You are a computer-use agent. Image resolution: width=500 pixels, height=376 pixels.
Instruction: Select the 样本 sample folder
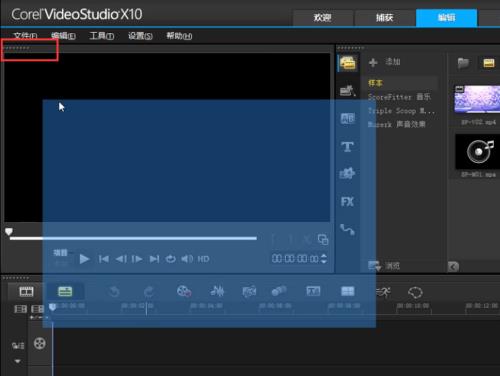pos(375,83)
